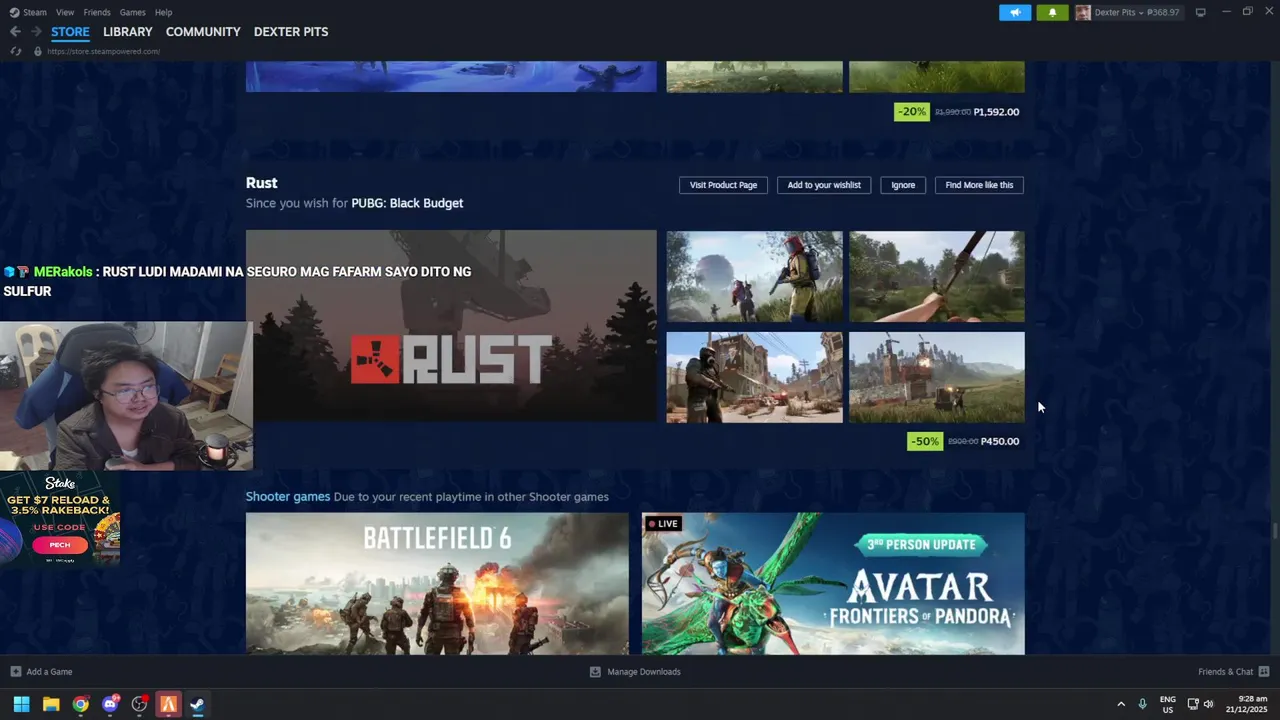Open the Friends menu
Image resolution: width=1280 pixels, height=720 pixels.
tap(97, 12)
